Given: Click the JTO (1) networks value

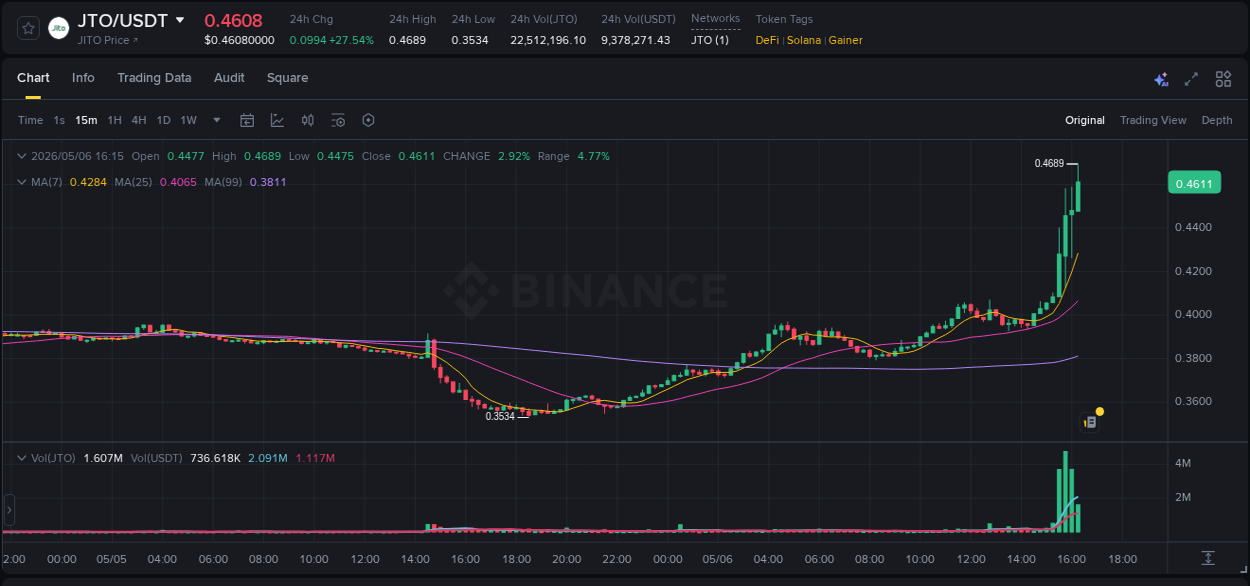Looking at the screenshot, I should pos(710,40).
